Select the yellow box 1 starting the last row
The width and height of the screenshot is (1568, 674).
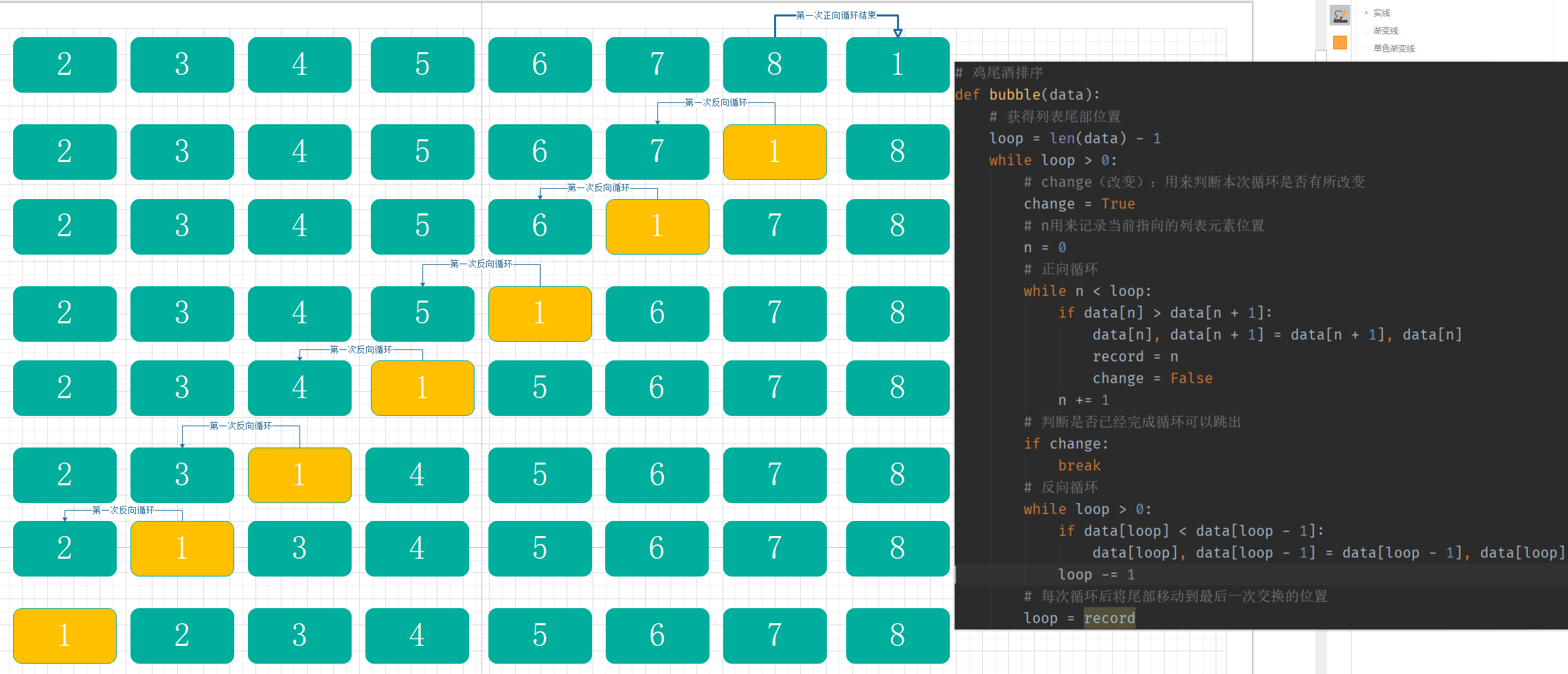click(x=65, y=636)
